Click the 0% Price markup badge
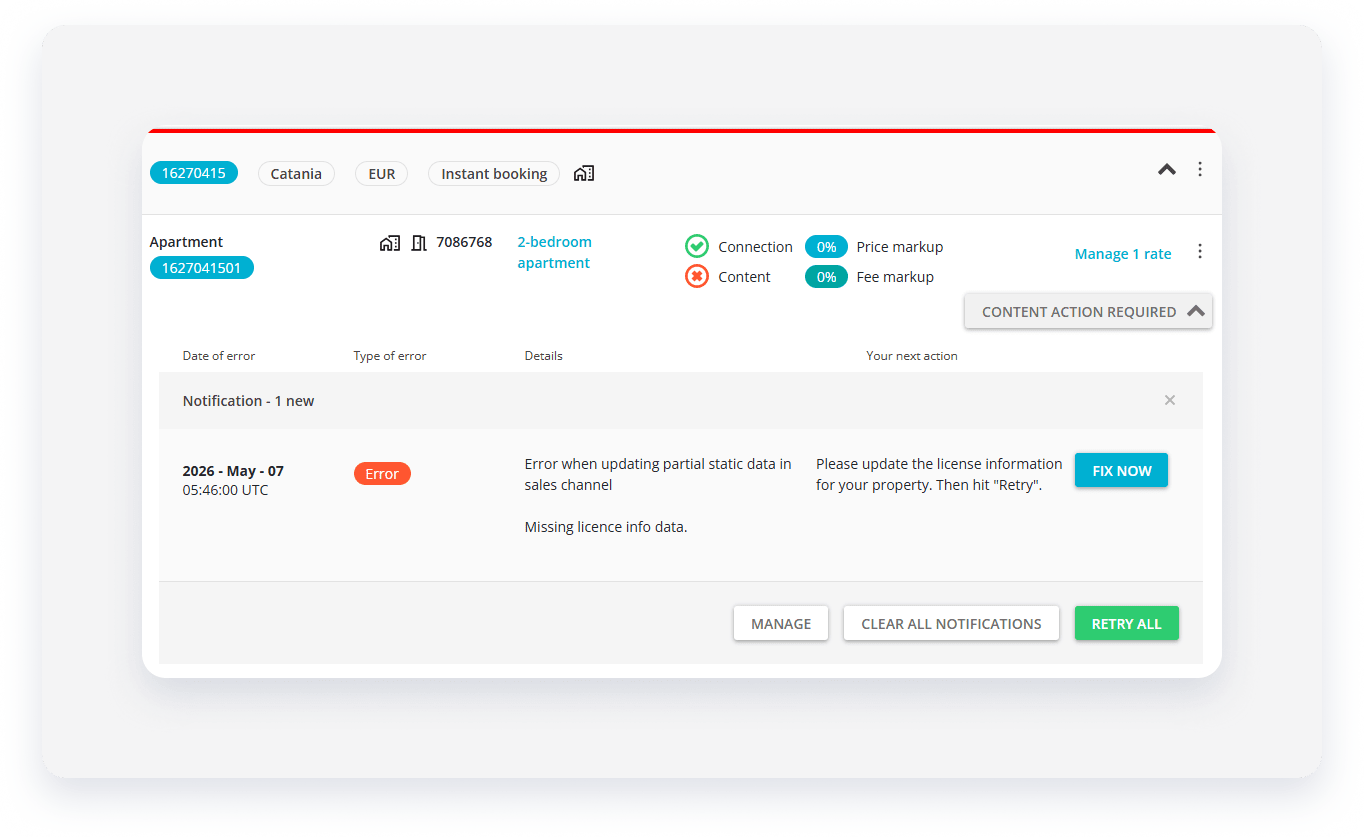 (826, 246)
